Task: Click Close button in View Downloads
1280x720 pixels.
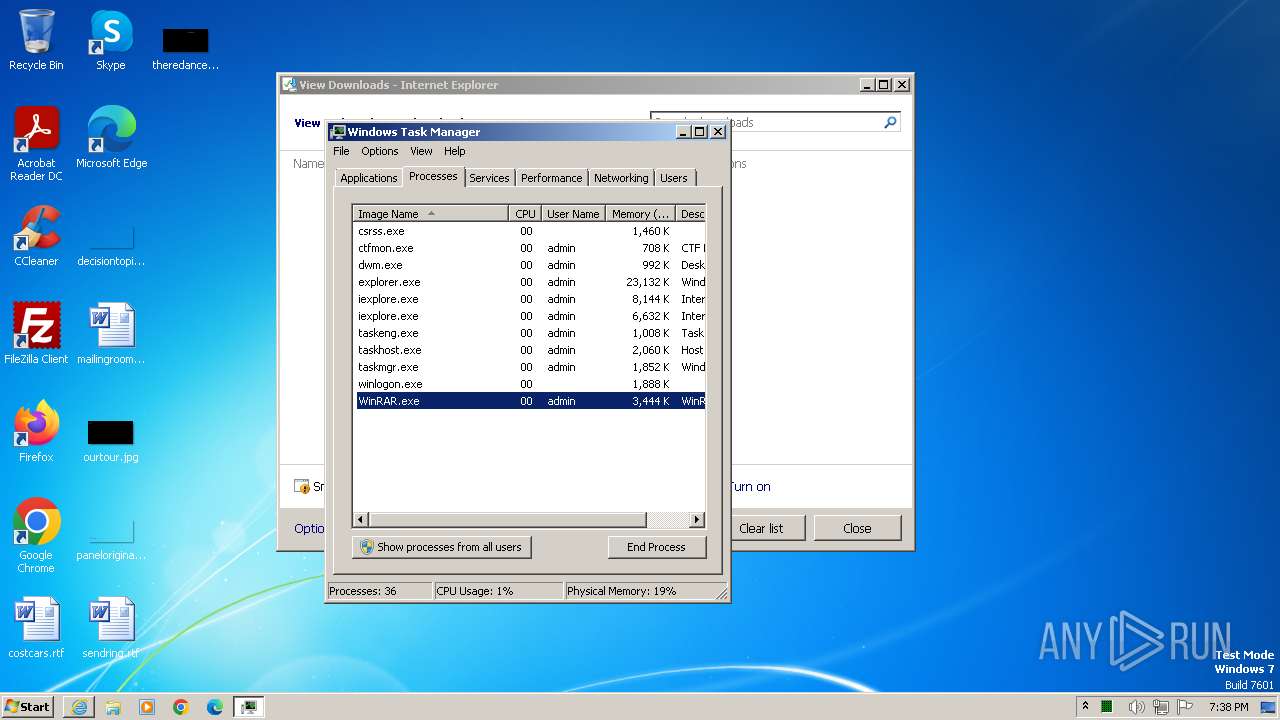Action: click(x=857, y=528)
